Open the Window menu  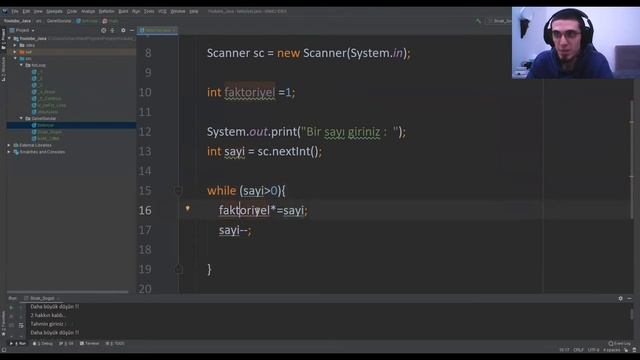[x=178, y=11]
